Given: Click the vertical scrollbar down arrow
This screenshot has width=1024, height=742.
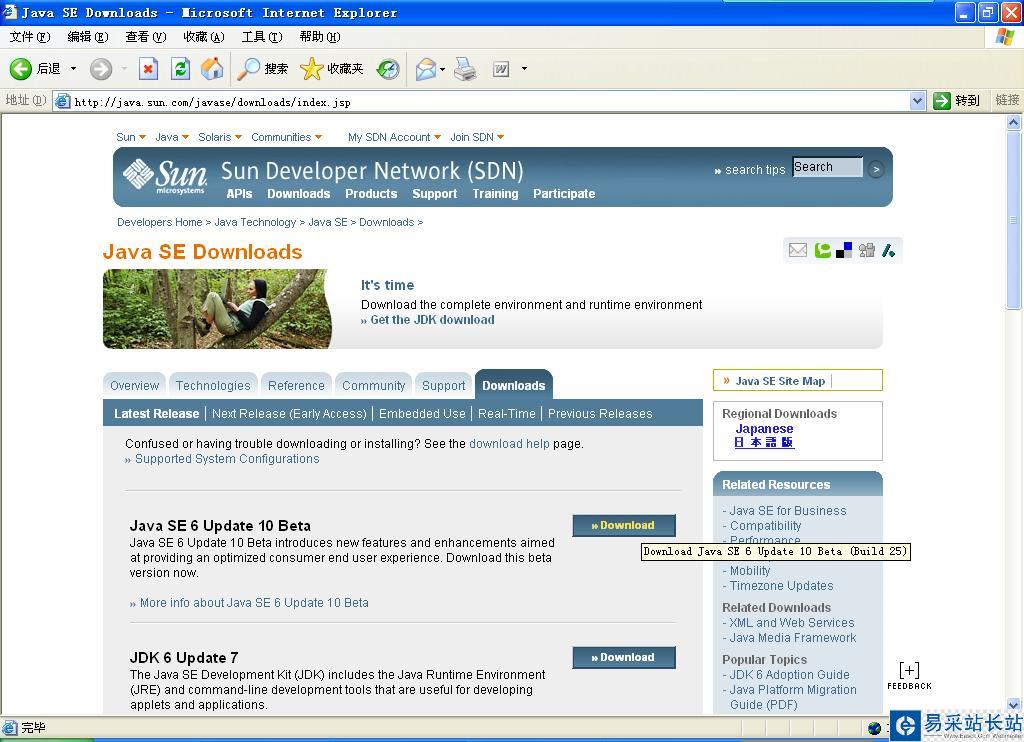Looking at the screenshot, I should pyautogui.click(x=1014, y=705).
